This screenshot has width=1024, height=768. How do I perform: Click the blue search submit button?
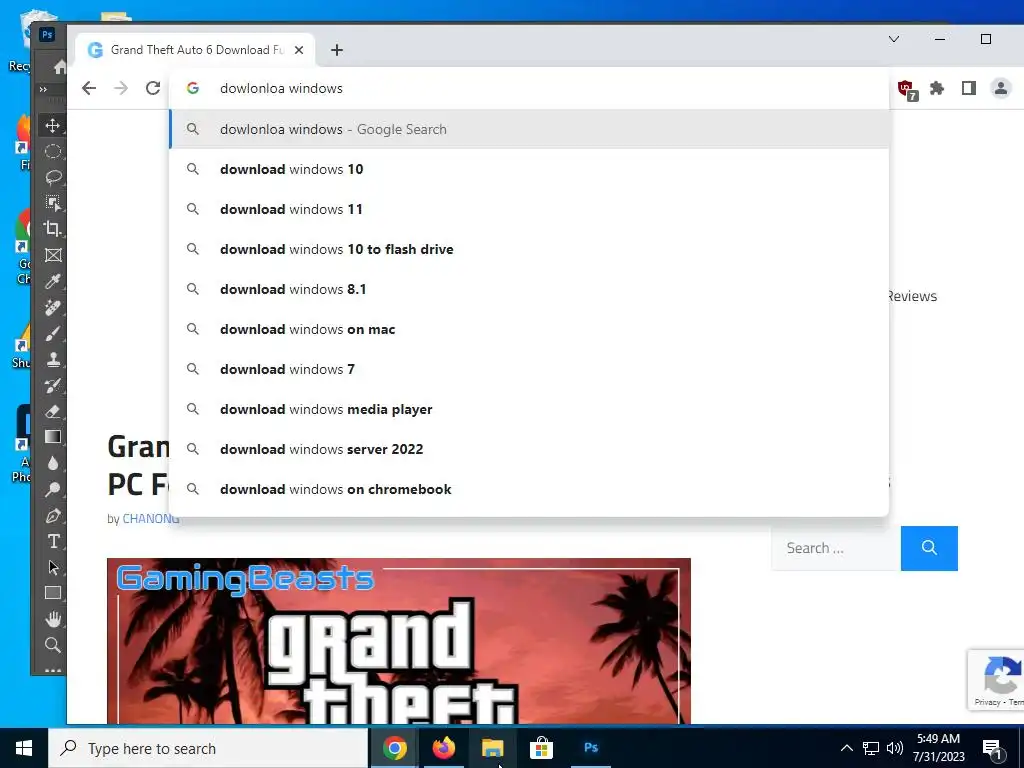[x=929, y=548]
